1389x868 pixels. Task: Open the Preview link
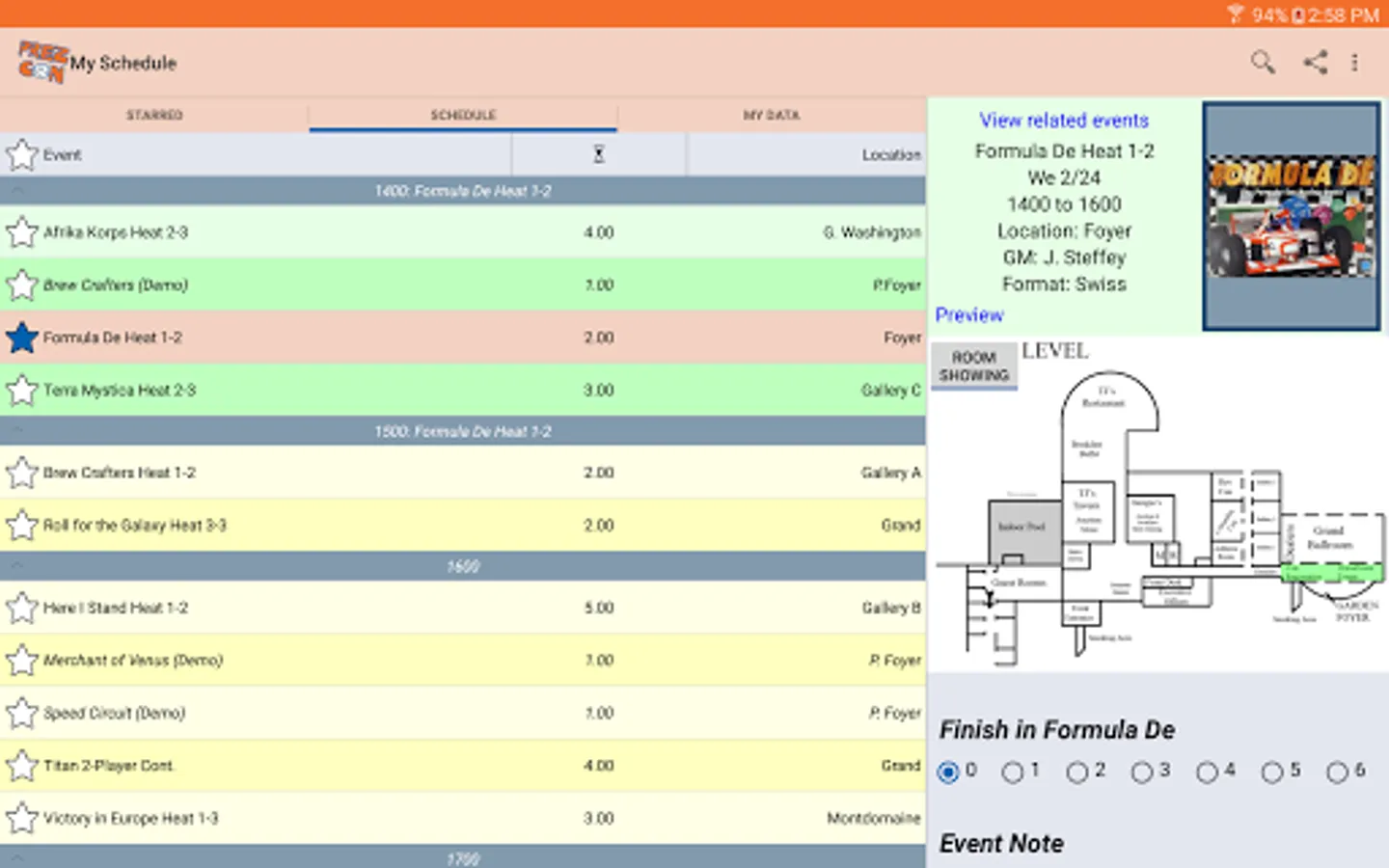pyautogui.click(x=969, y=315)
